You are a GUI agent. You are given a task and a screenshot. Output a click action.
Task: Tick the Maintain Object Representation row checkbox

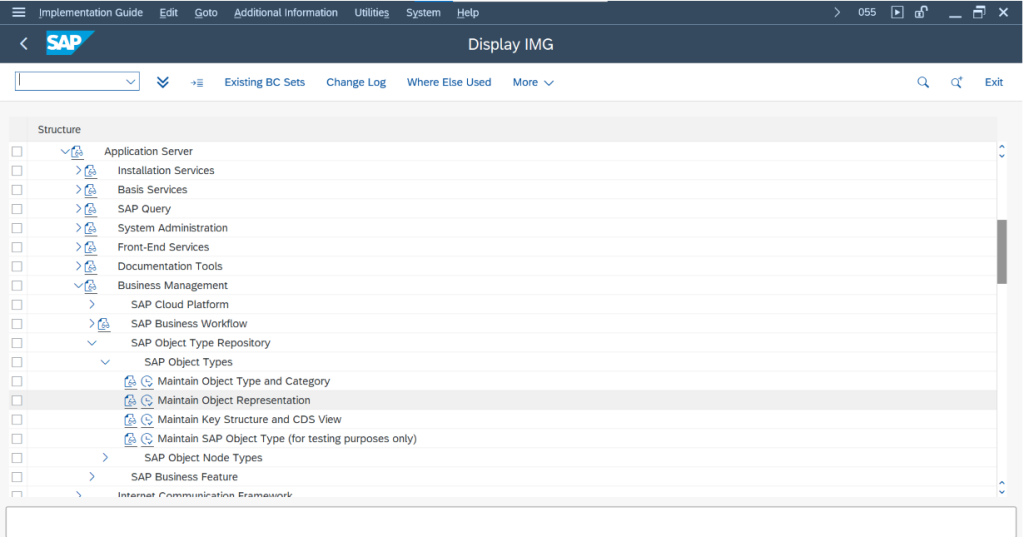(17, 400)
